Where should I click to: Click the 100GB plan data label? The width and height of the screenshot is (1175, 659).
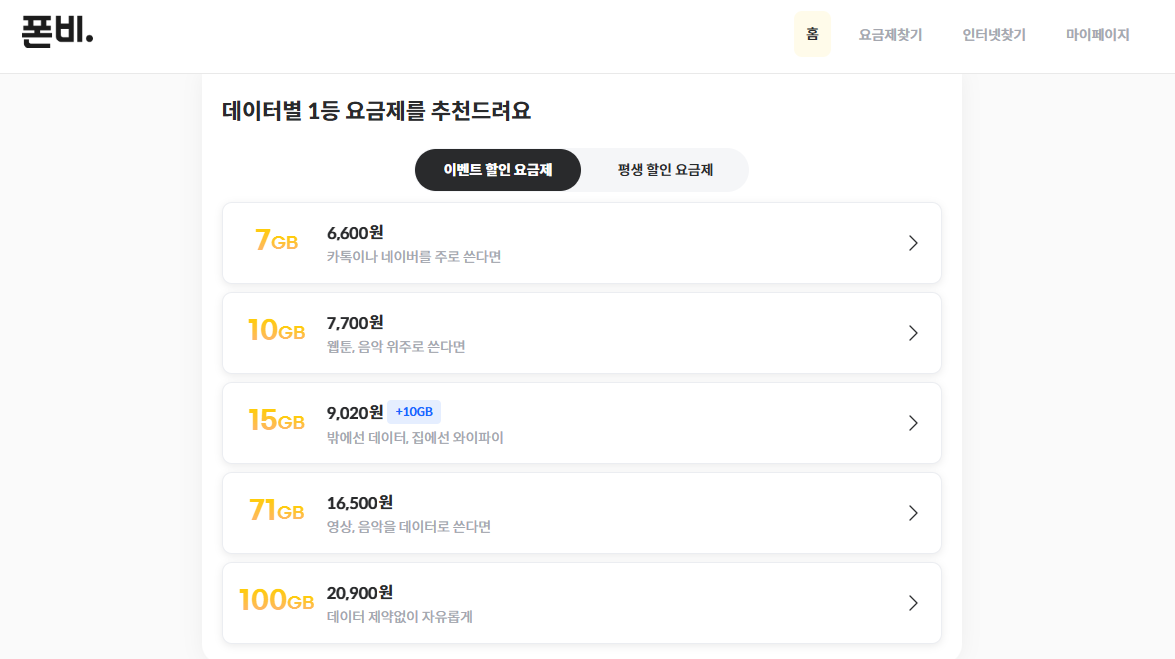click(x=276, y=600)
